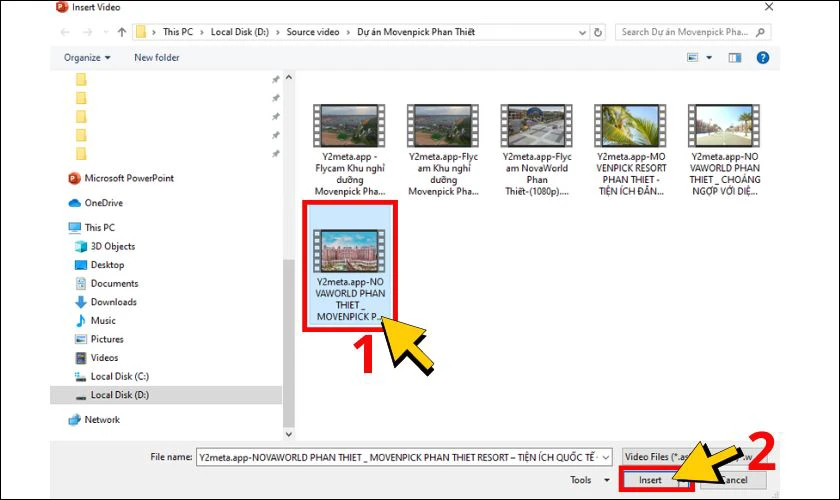Open the view options dropdown arrow
Image resolution: width=840 pixels, height=500 pixels.
pyautogui.click(x=709, y=57)
